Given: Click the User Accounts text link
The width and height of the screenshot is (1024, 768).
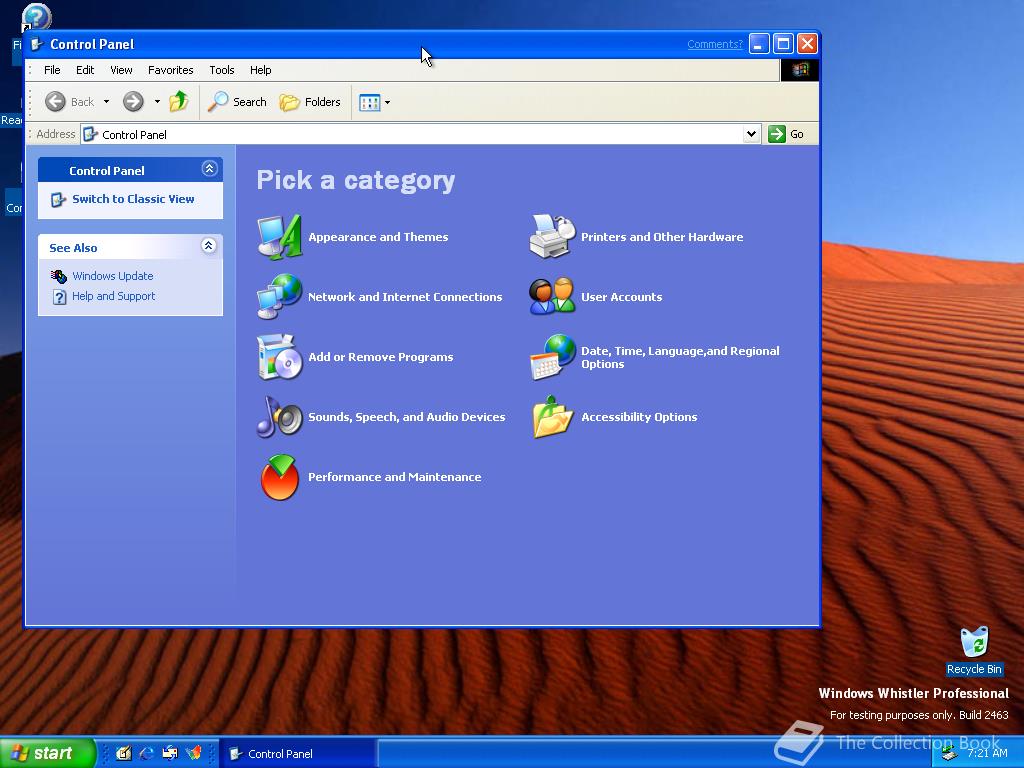Looking at the screenshot, I should tap(622, 297).
